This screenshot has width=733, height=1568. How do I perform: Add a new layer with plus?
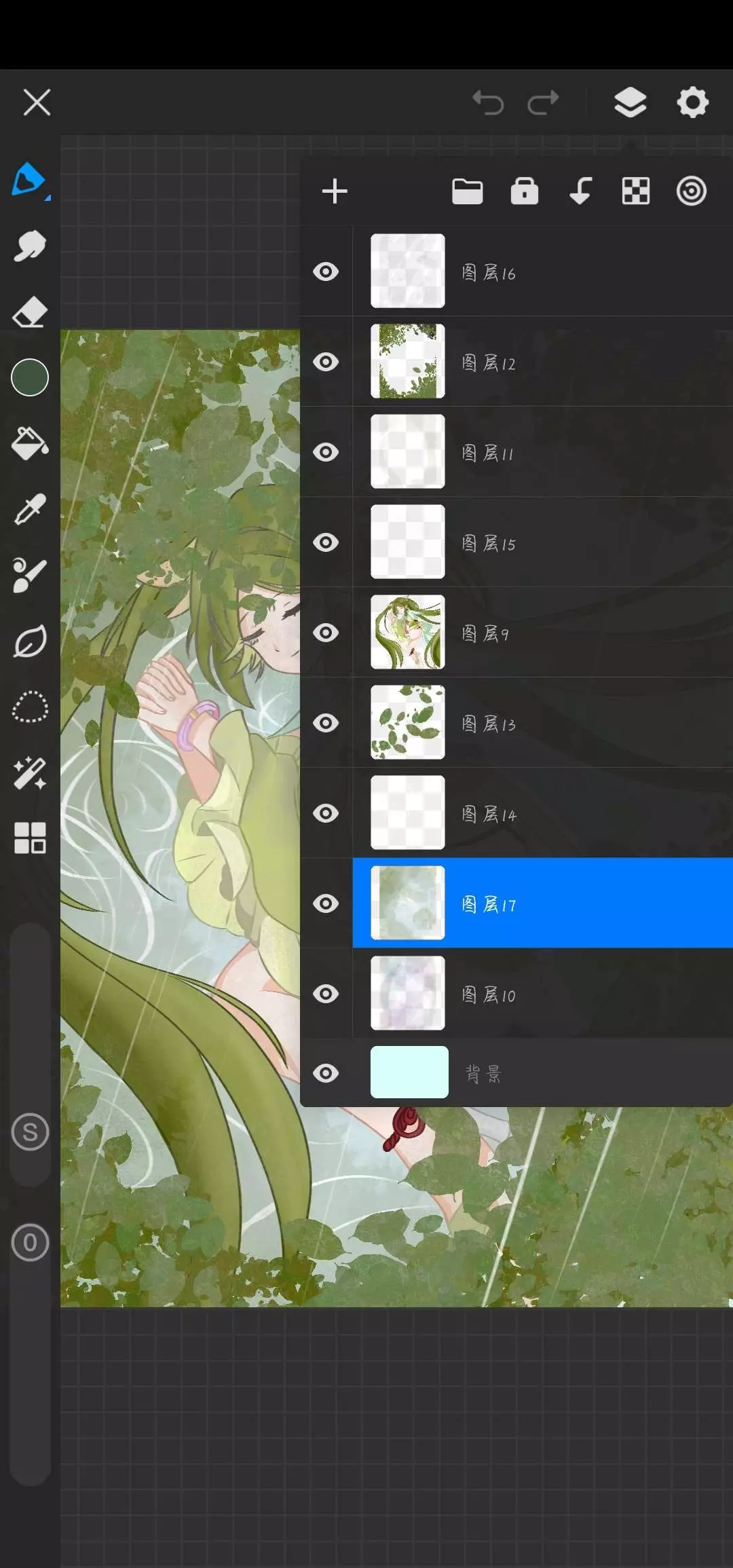(x=335, y=191)
